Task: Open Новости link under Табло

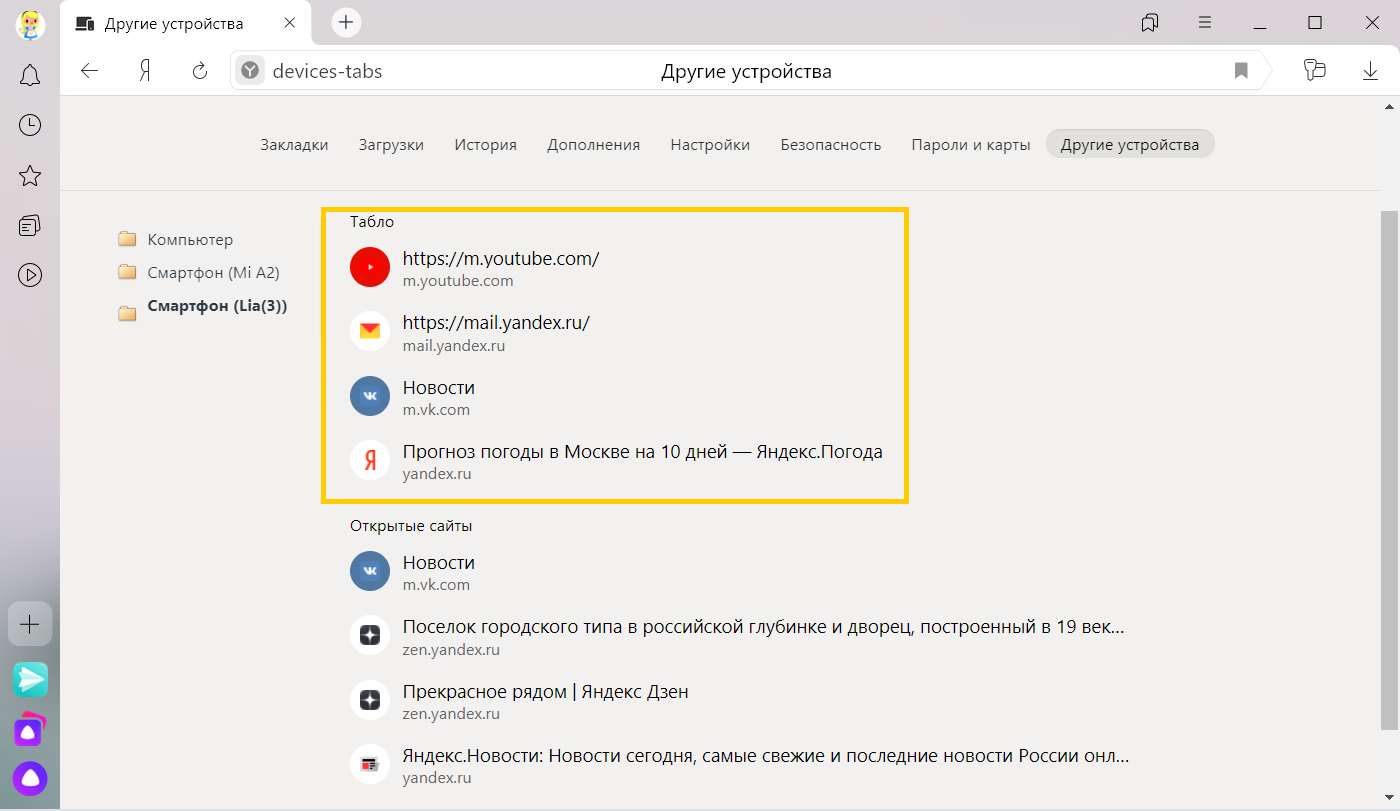Action: (438, 388)
